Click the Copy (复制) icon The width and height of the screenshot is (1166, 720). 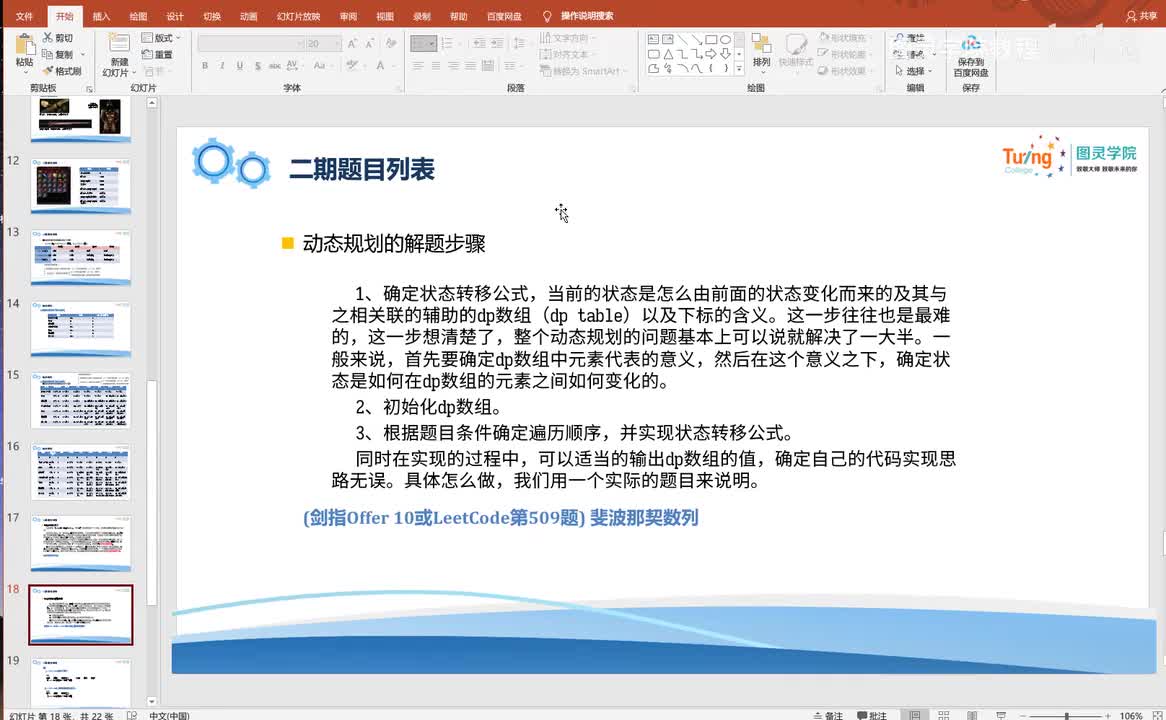point(48,54)
